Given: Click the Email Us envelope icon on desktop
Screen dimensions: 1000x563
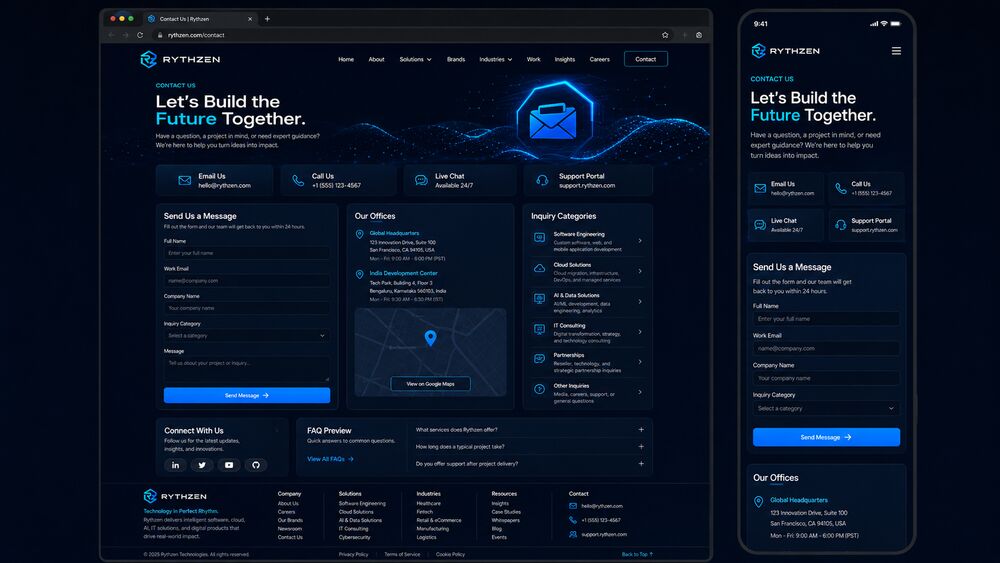Looking at the screenshot, I should [x=184, y=180].
